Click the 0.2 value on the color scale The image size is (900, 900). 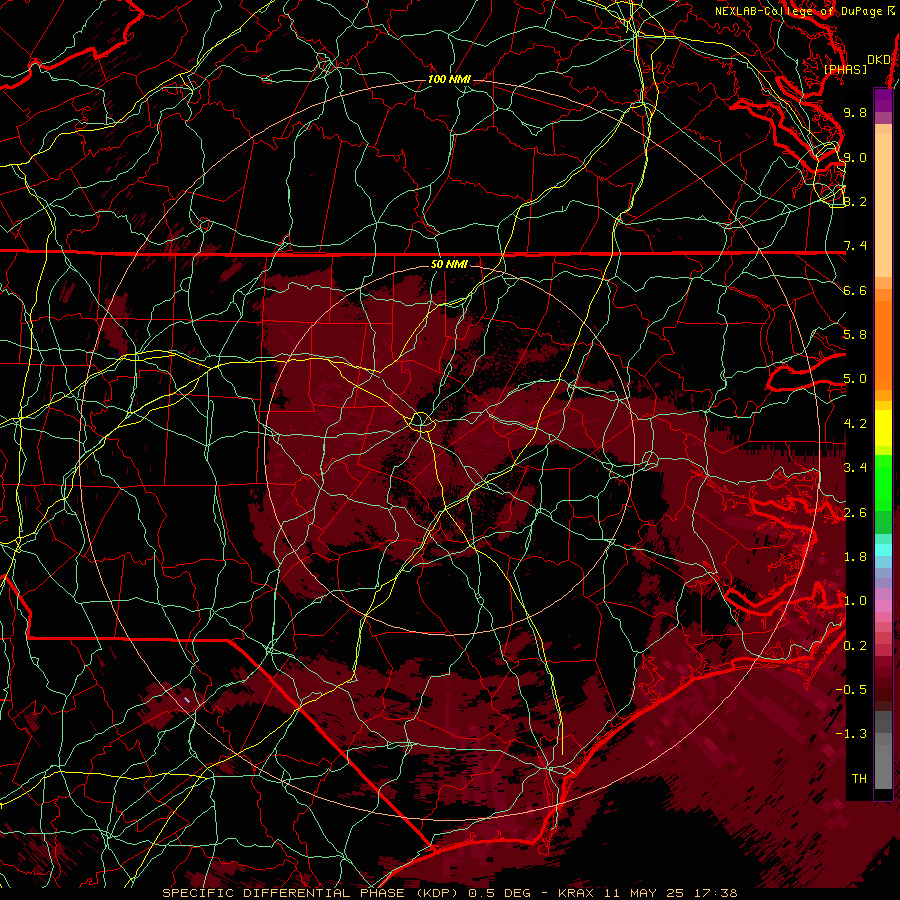point(855,646)
